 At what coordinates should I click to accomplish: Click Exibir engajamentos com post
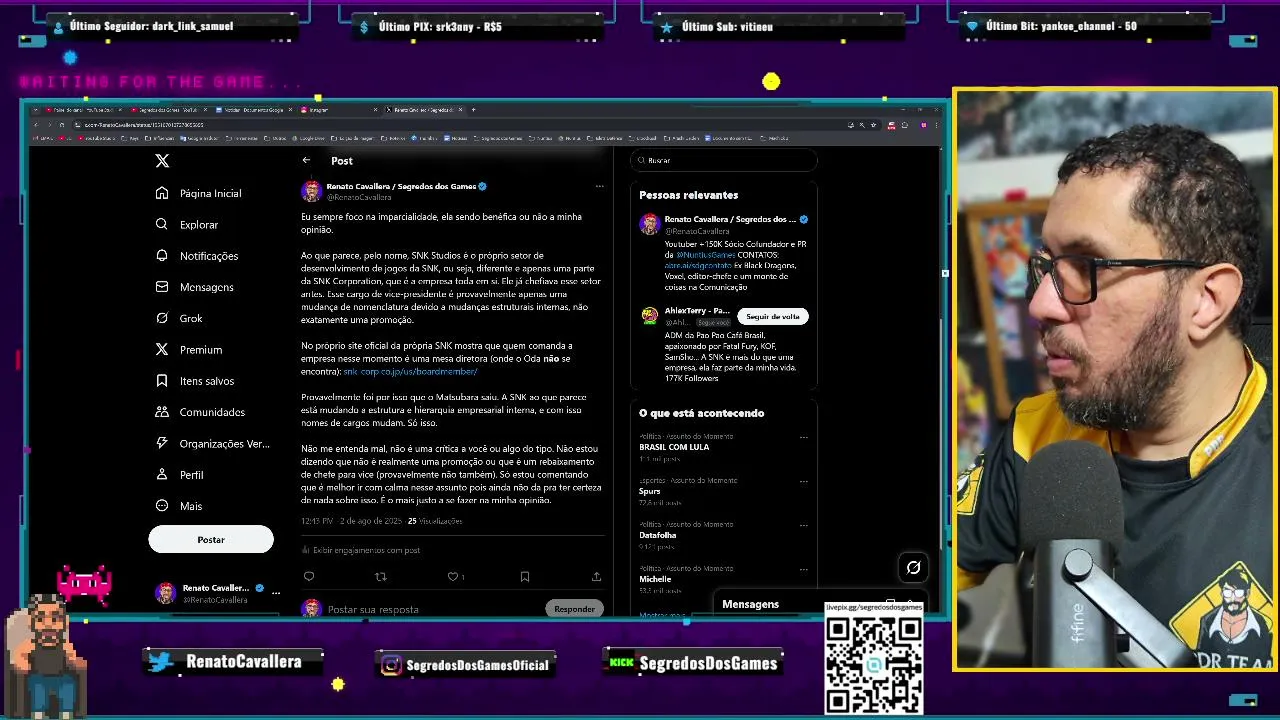point(361,550)
